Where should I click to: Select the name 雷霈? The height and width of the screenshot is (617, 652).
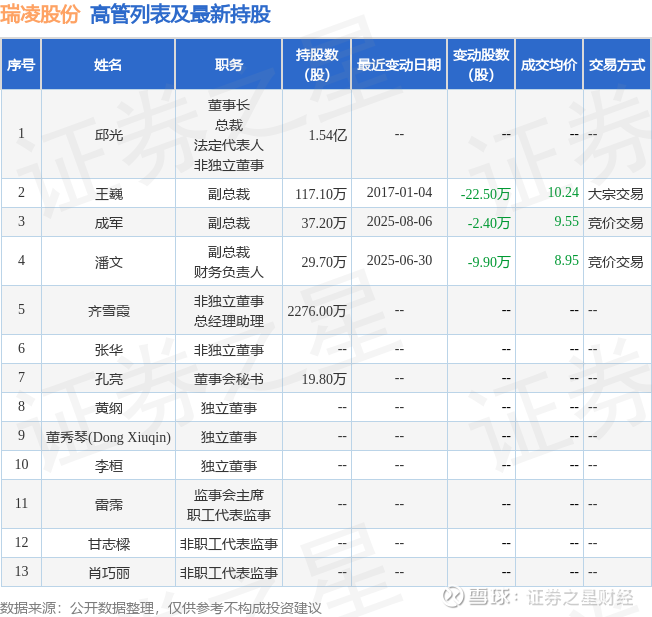coord(109,504)
